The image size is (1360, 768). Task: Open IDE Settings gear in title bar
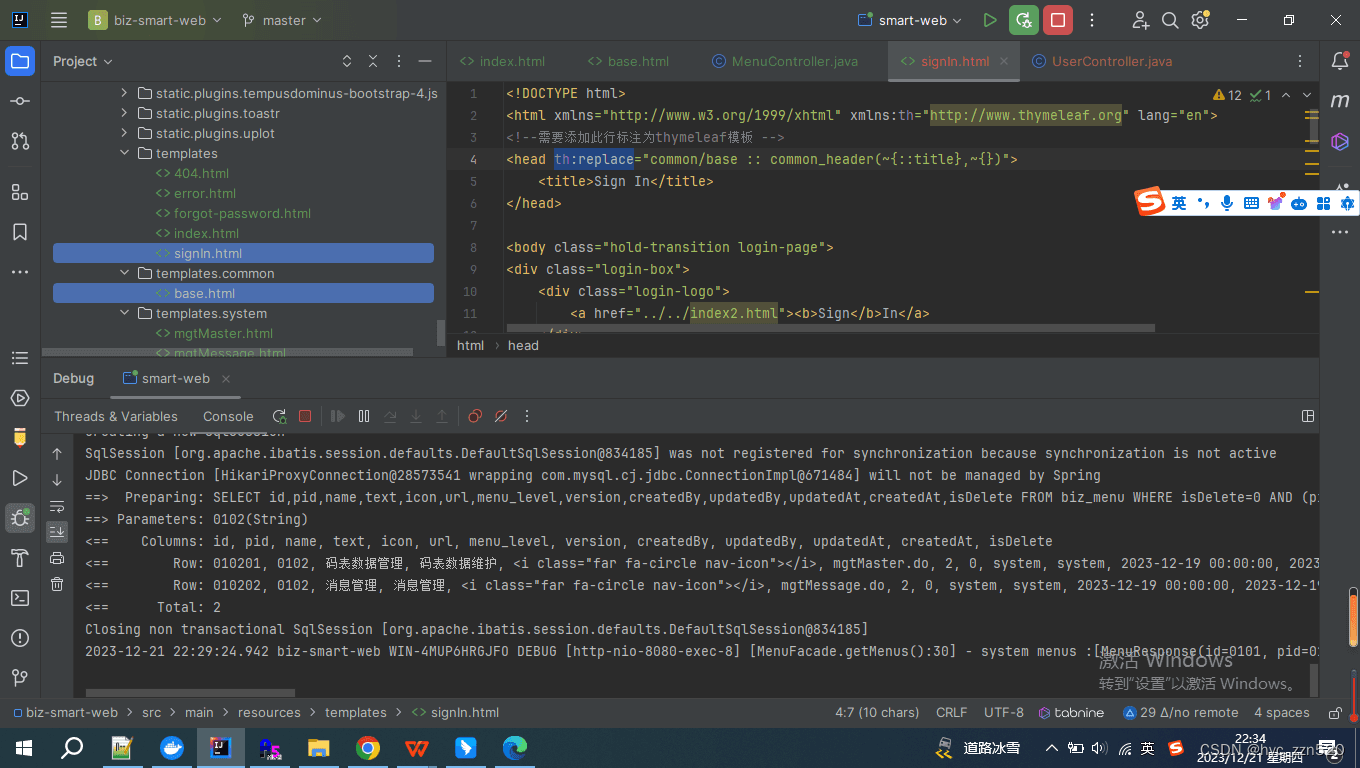pos(1200,19)
